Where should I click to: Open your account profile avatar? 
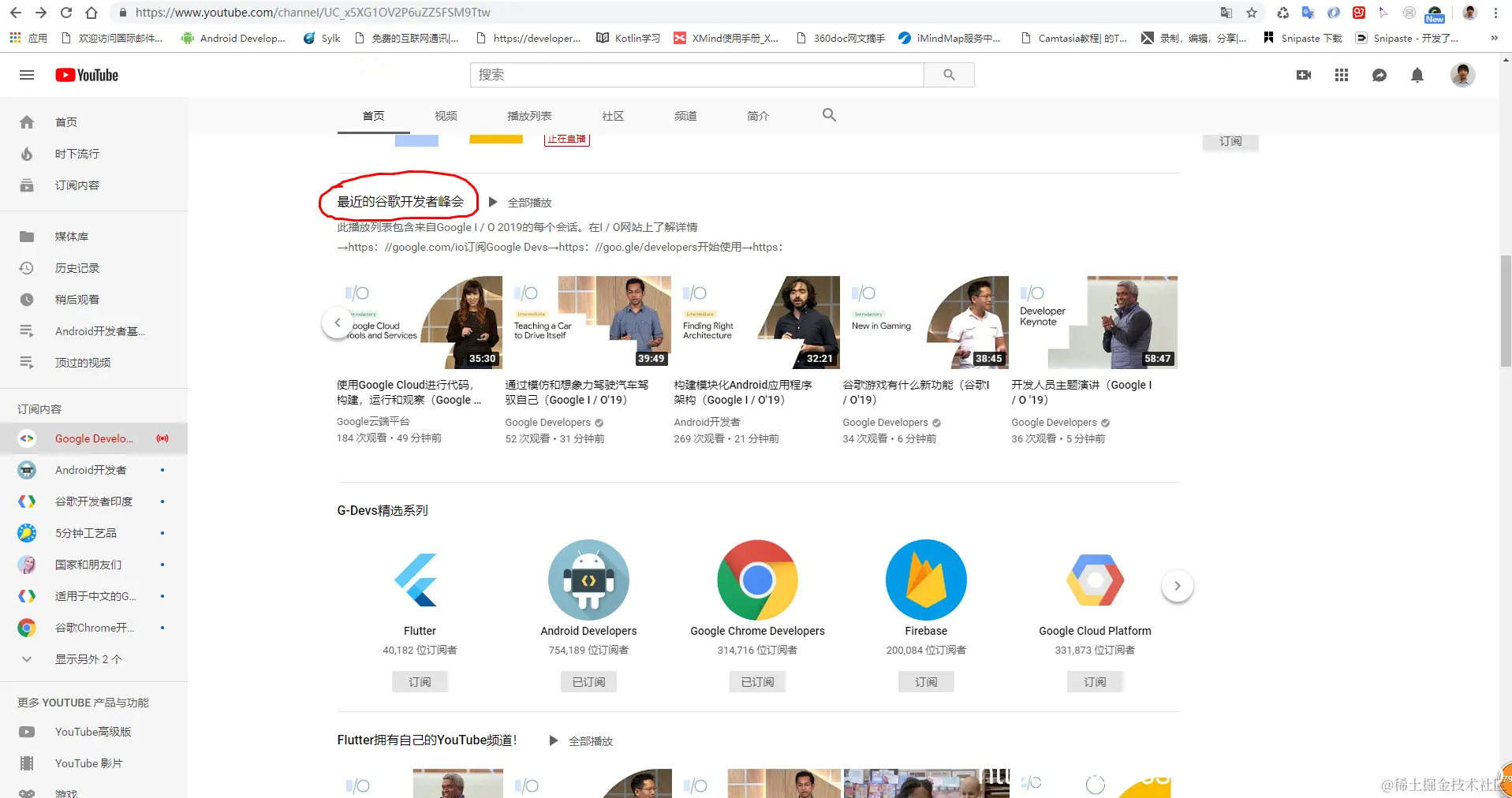tap(1462, 75)
